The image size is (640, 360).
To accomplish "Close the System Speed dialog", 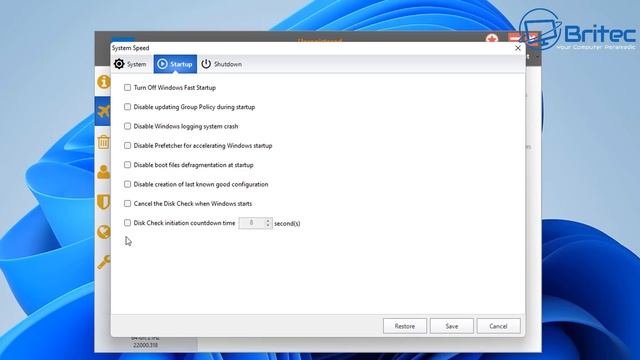I will (x=518, y=48).
